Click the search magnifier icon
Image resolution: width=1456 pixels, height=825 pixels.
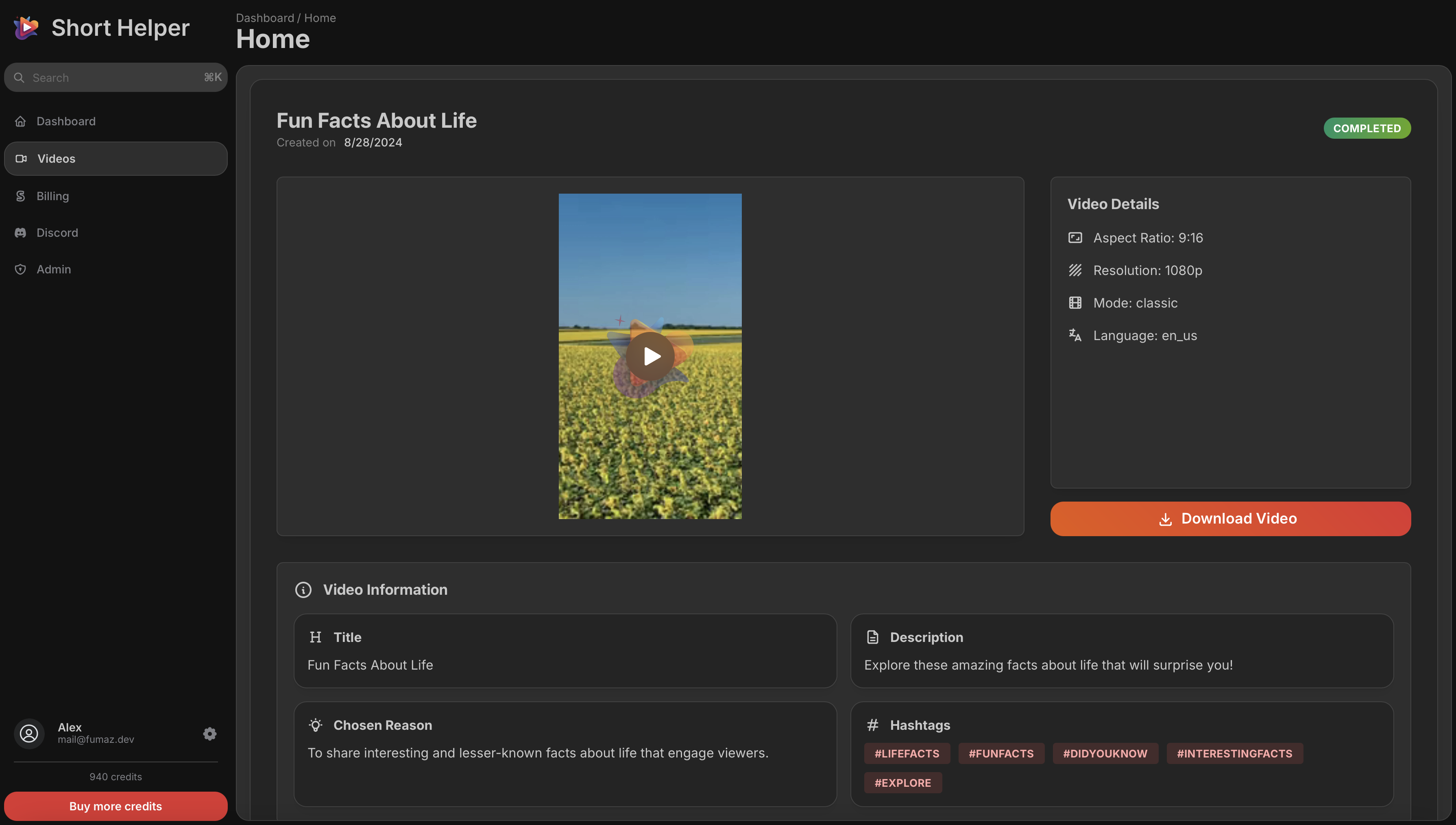click(19, 78)
